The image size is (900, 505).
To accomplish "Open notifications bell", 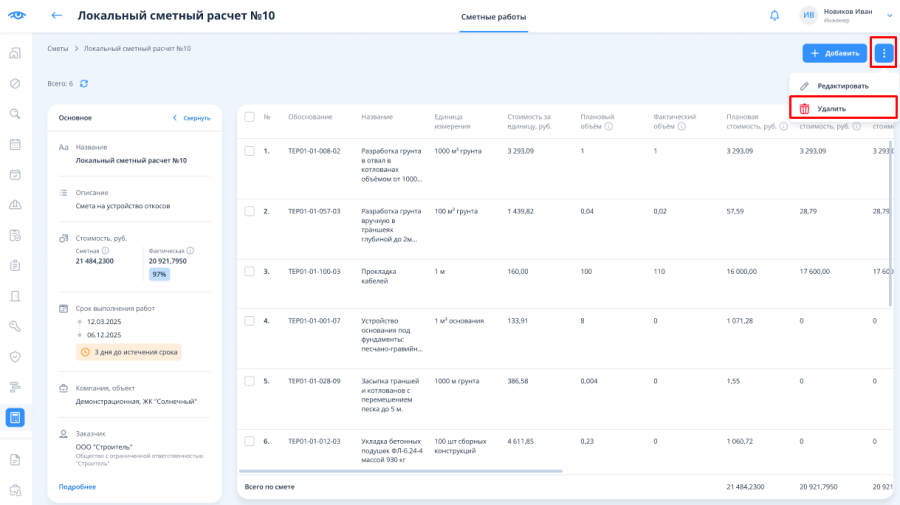I will pyautogui.click(x=774, y=15).
